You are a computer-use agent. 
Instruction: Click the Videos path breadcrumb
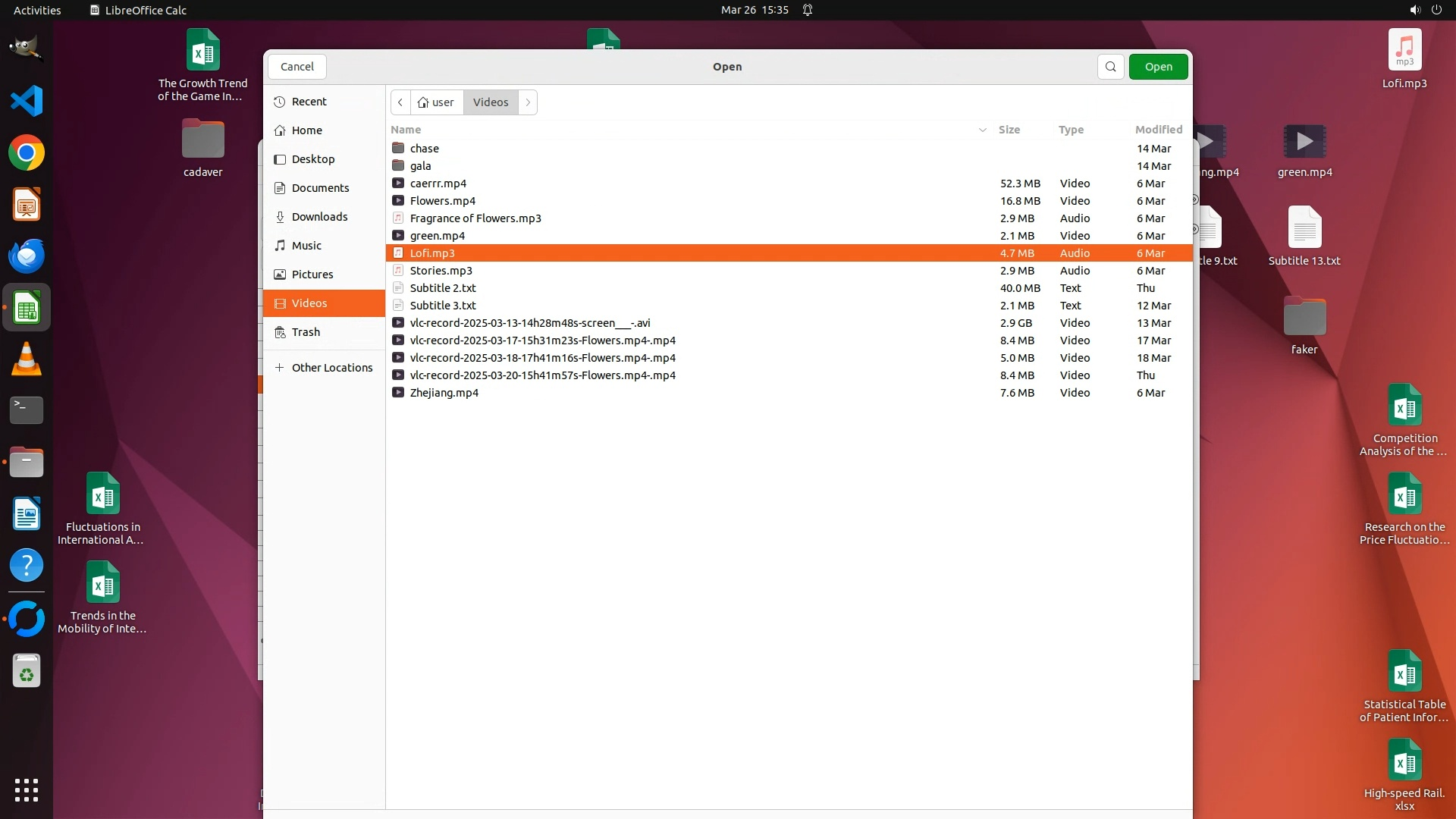491,102
